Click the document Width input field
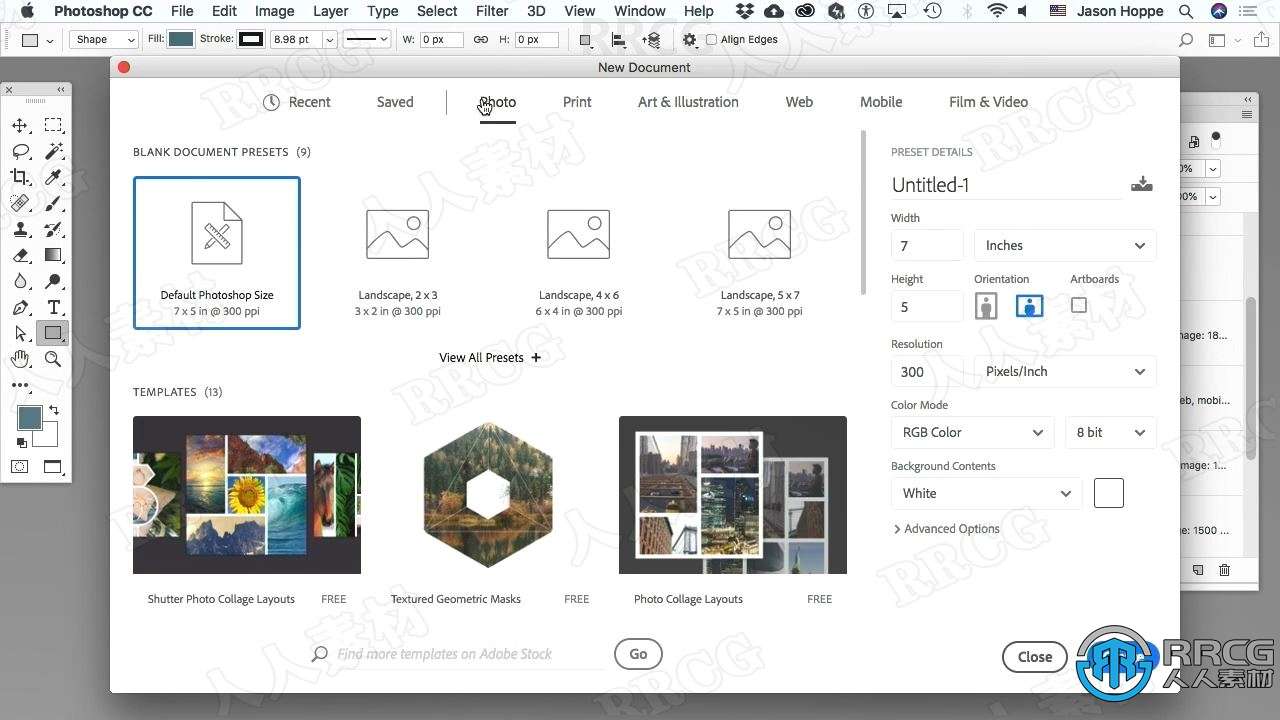The width and height of the screenshot is (1280, 720). [927, 245]
